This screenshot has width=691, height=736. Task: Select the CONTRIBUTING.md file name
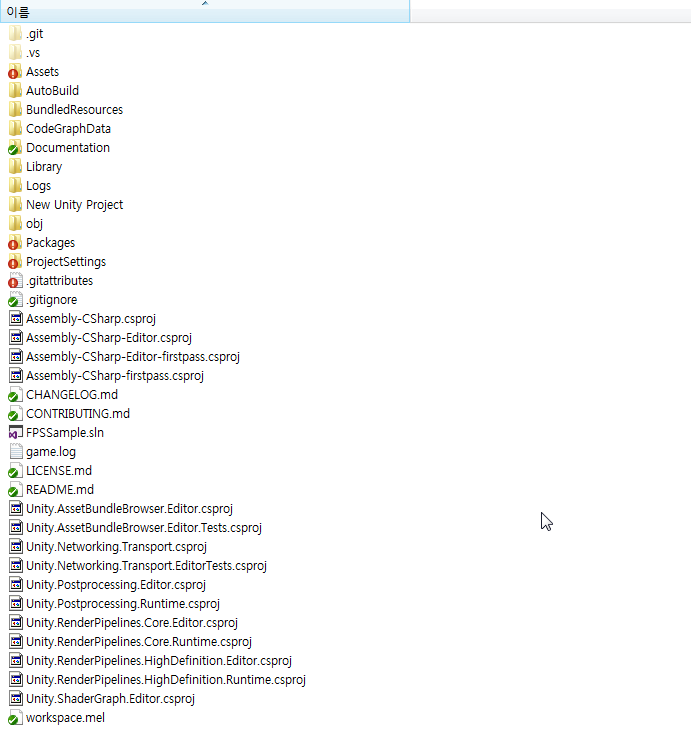77,414
